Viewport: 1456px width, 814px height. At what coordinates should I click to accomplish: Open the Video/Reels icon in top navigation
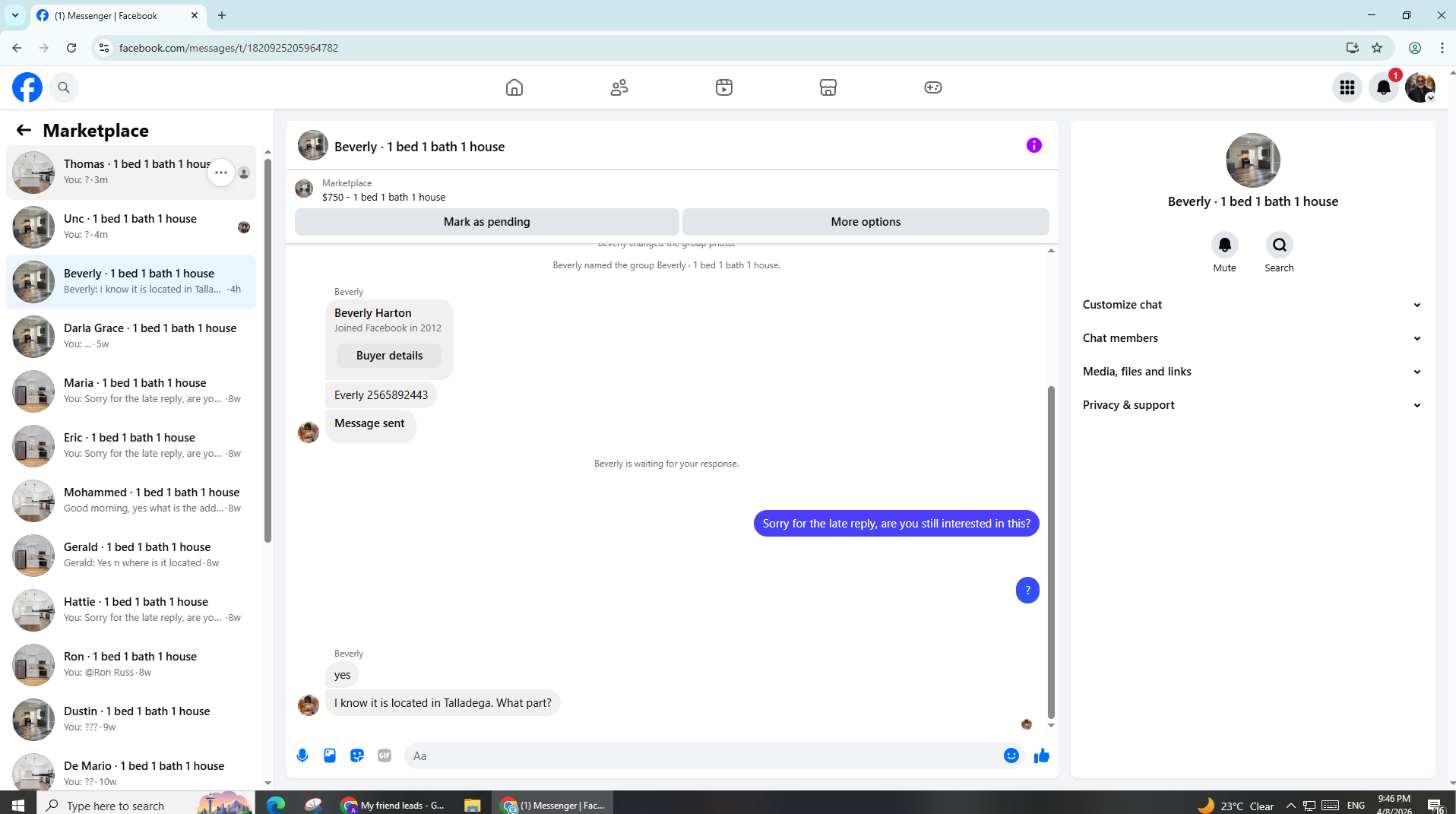click(724, 87)
